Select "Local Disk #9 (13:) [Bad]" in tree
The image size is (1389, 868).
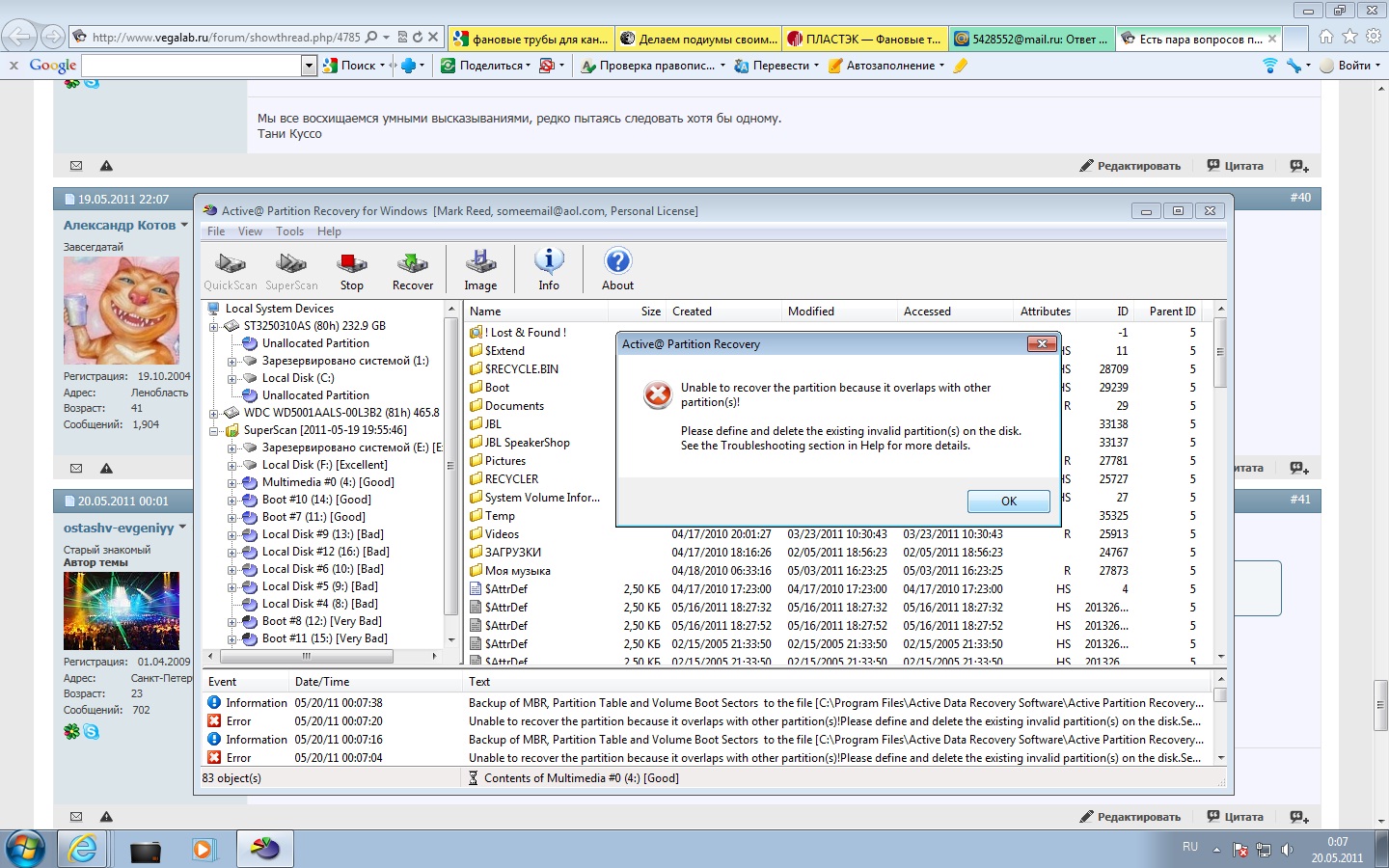[x=322, y=534]
